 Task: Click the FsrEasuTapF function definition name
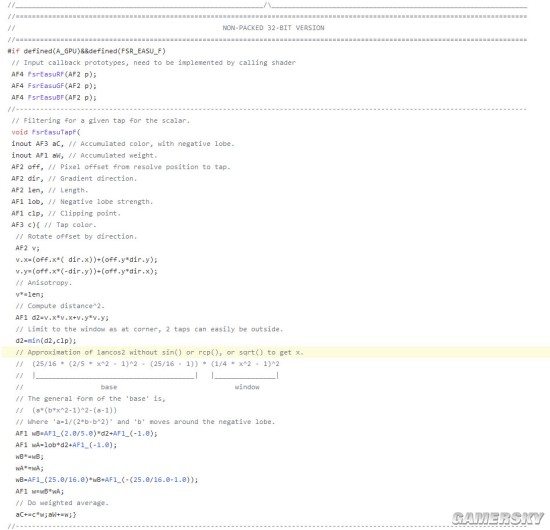click(x=54, y=132)
